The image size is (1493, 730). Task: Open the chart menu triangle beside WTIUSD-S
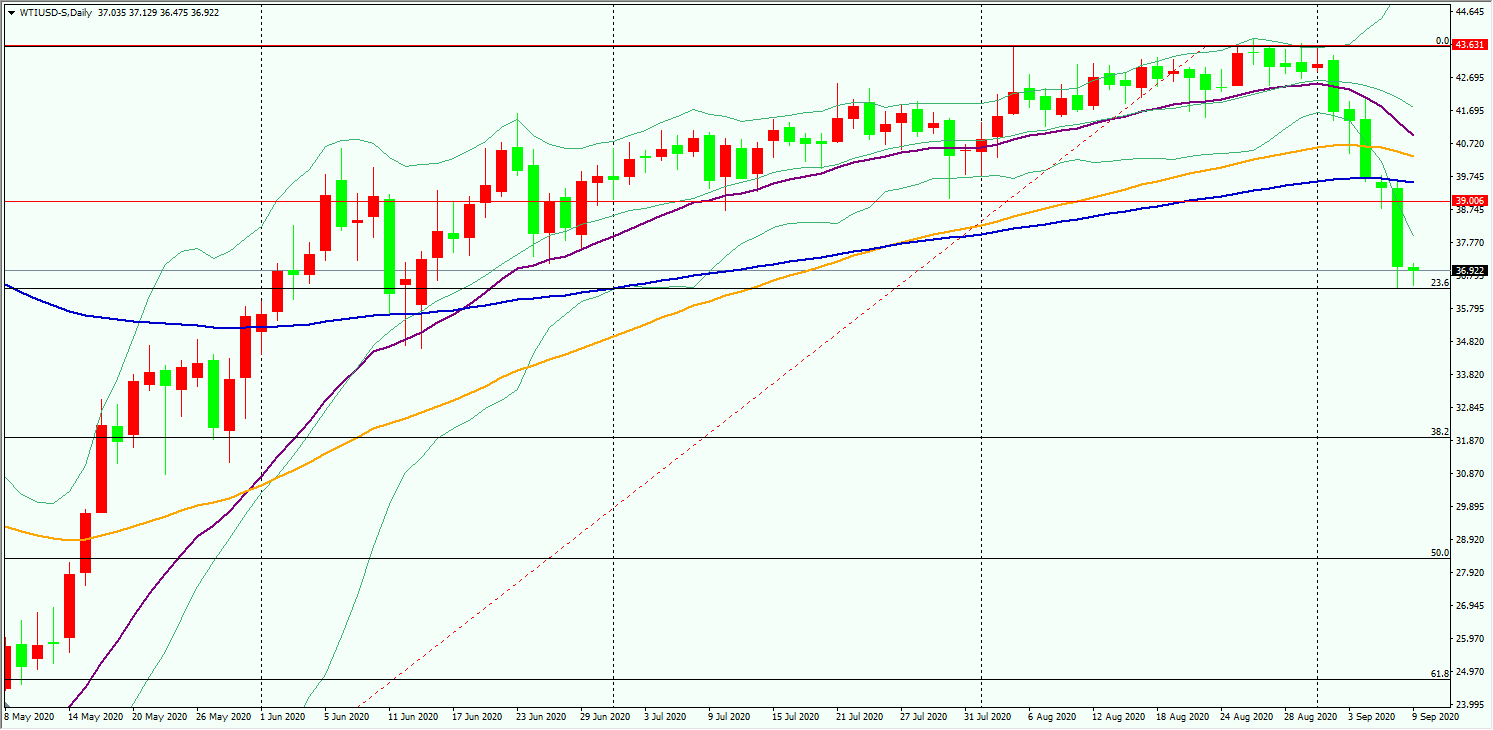11,12
